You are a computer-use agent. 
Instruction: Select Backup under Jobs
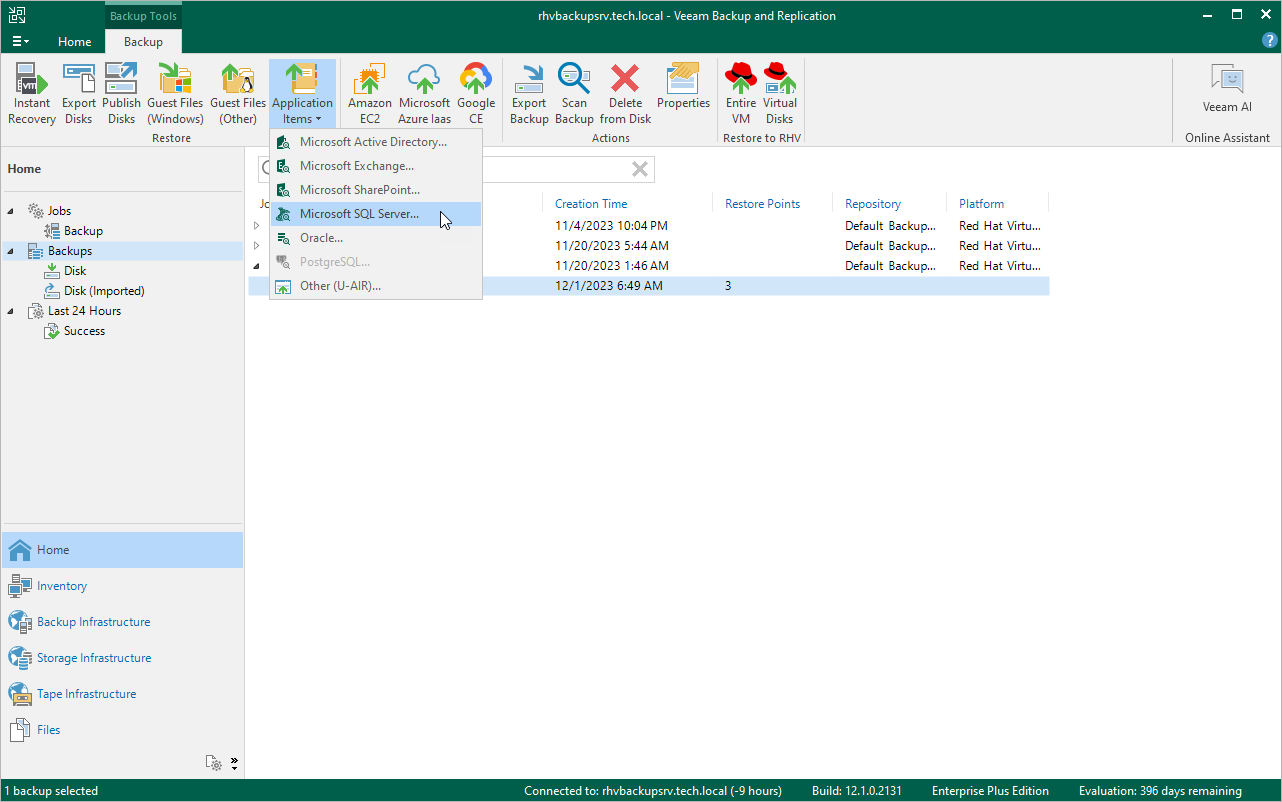(83, 231)
